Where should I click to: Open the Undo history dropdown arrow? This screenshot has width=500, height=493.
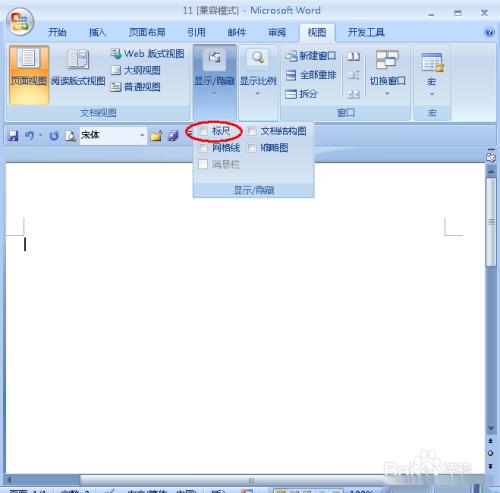click(x=41, y=135)
